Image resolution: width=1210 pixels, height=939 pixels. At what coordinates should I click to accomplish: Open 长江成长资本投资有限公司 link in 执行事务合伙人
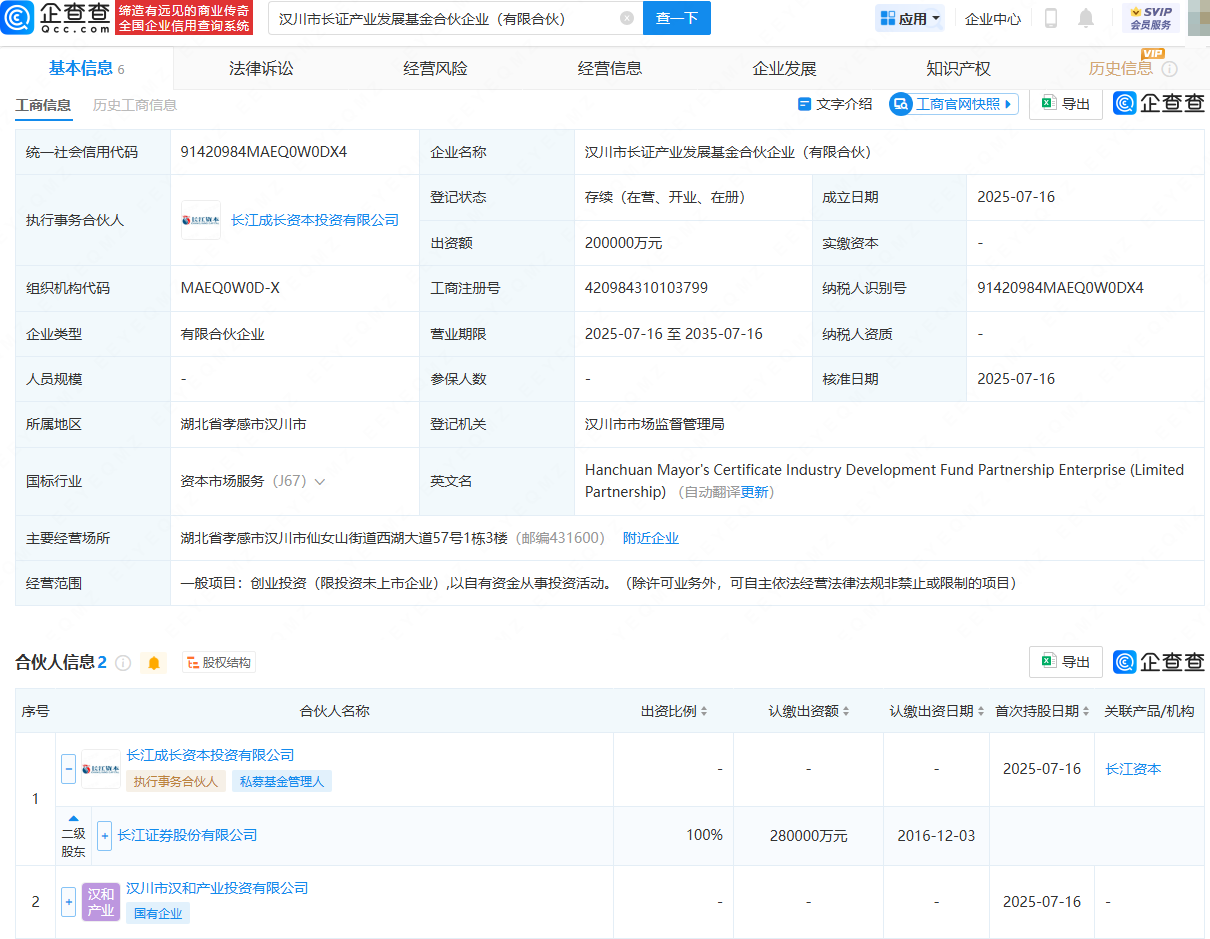coord(315,220)
